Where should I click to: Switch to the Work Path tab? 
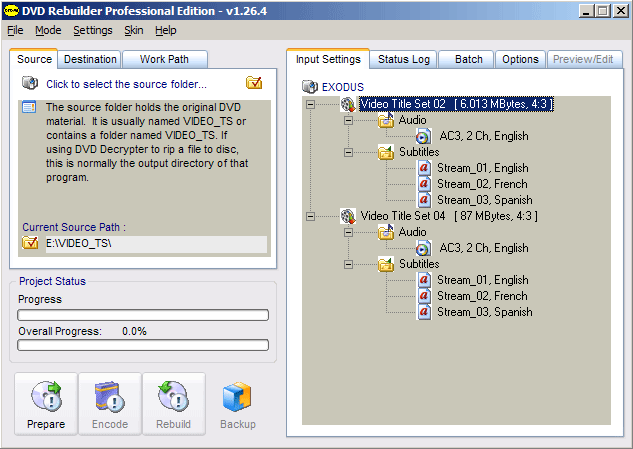pos(164,59)
